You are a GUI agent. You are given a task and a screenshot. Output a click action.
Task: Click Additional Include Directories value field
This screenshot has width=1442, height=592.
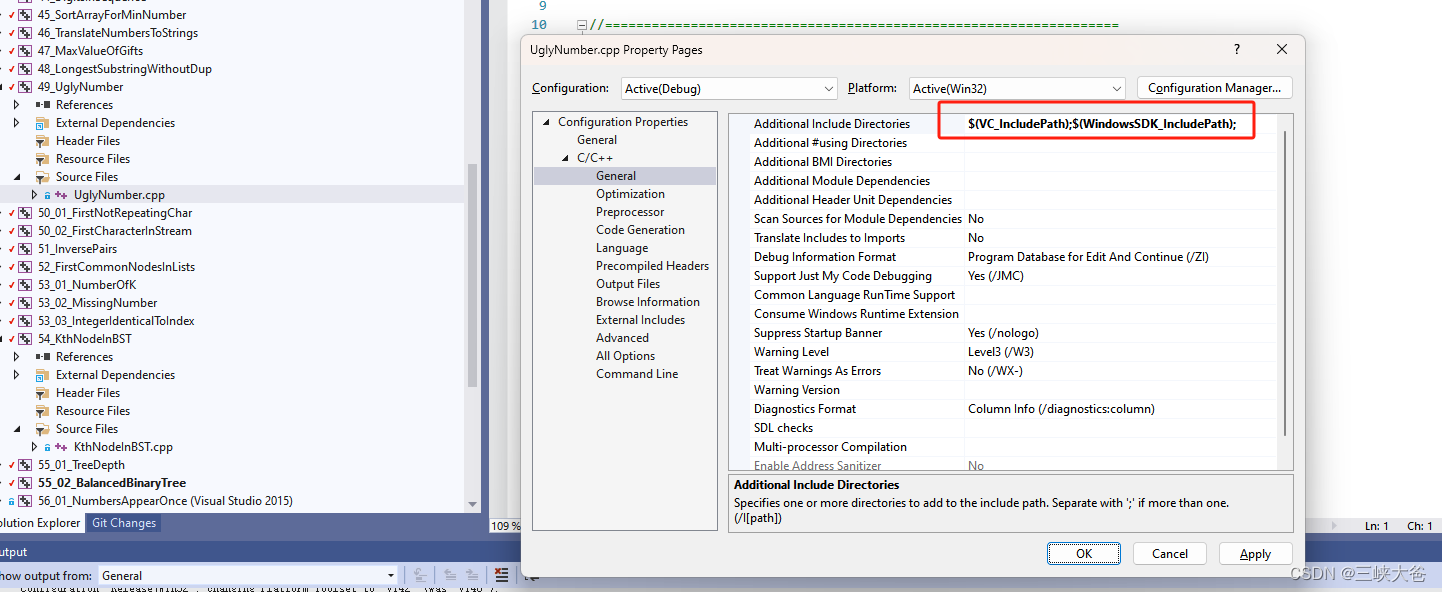[1120, 124]
